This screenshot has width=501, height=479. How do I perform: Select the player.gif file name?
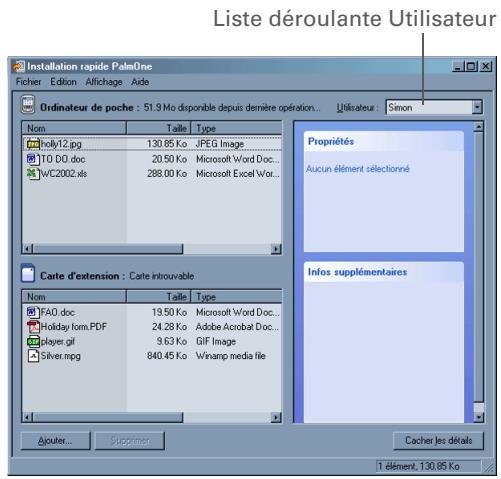(x=58, y=342)
